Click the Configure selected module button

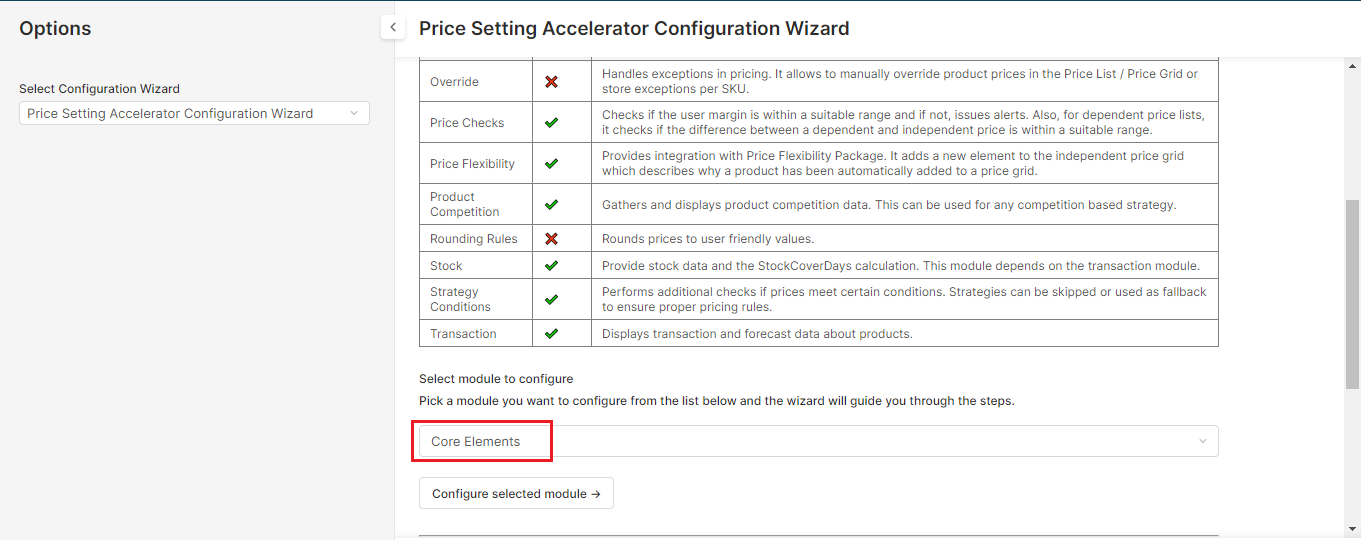click(516, 494)
